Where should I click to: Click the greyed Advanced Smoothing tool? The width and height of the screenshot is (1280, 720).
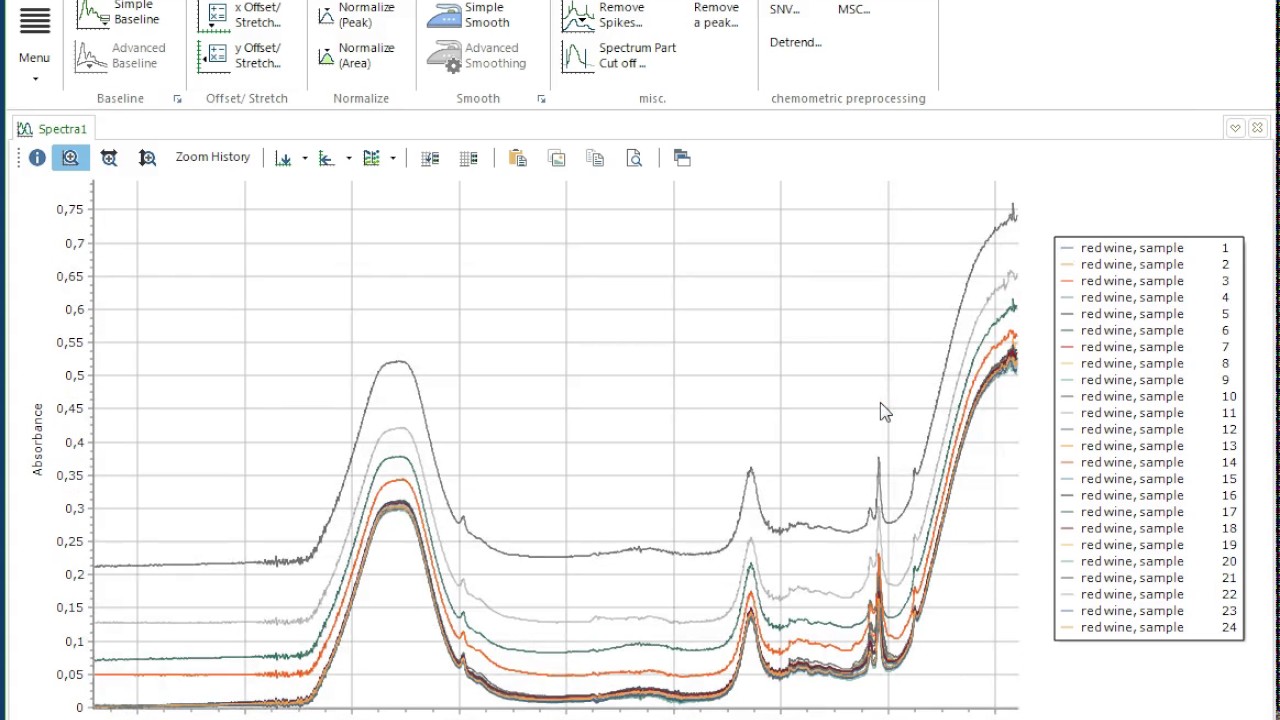click(476, 55)
